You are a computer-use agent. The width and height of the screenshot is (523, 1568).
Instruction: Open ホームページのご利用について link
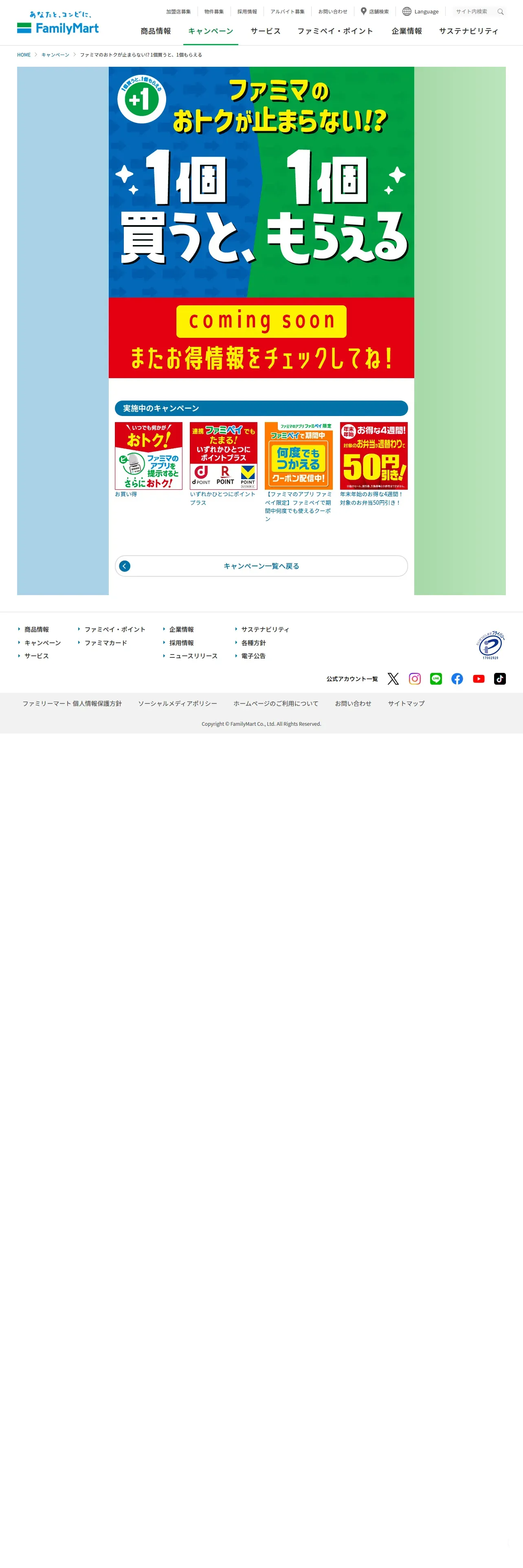tap(276, 704)
